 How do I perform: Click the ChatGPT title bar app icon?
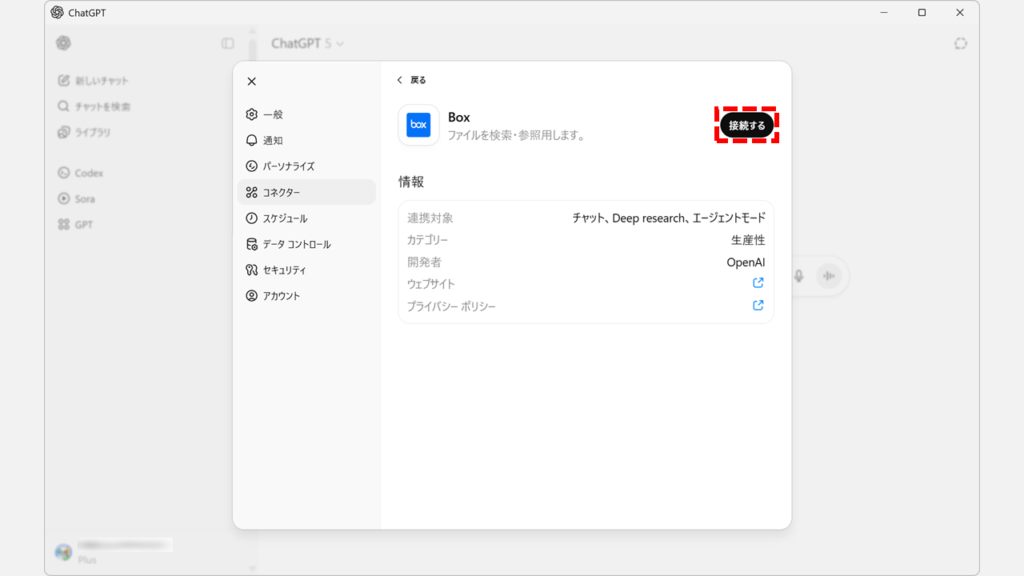[57, 12]
